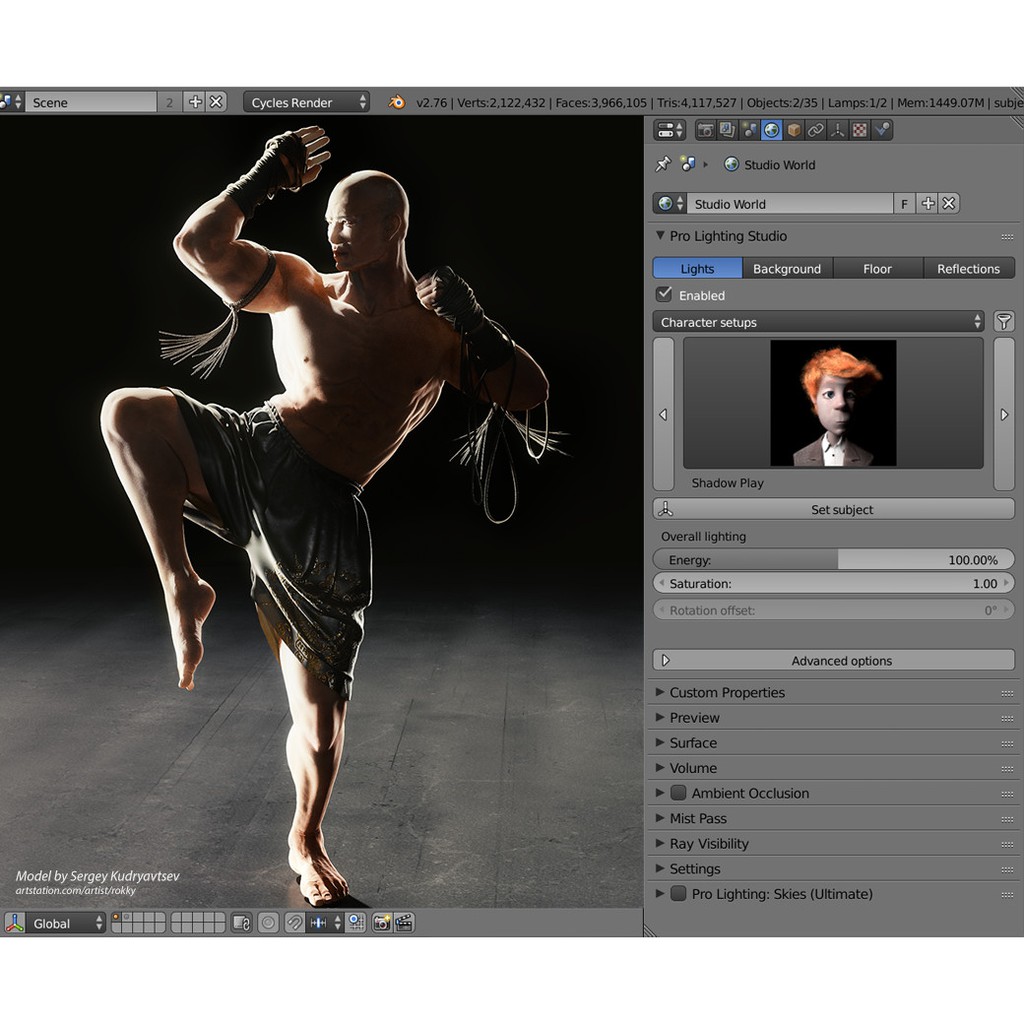Switch to the Background tab
This screenshot has width=1024, height=1024.
[787, 268]
